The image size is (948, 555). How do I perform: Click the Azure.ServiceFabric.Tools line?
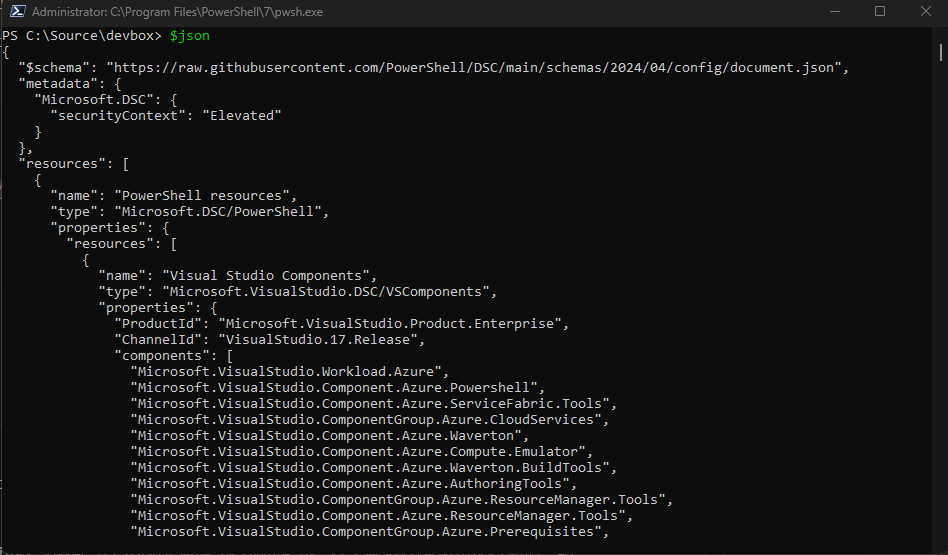pos(374,404)
